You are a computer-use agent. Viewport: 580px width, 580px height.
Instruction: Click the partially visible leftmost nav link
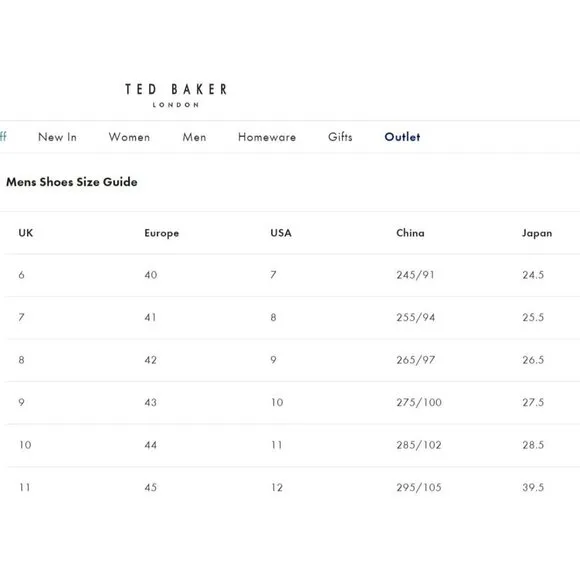pos(3,136)
